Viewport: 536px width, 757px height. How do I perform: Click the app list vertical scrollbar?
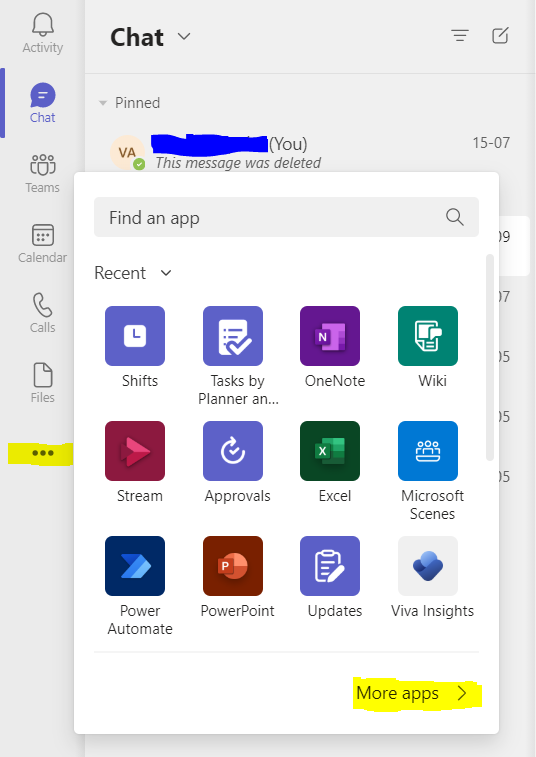[490, 357]
